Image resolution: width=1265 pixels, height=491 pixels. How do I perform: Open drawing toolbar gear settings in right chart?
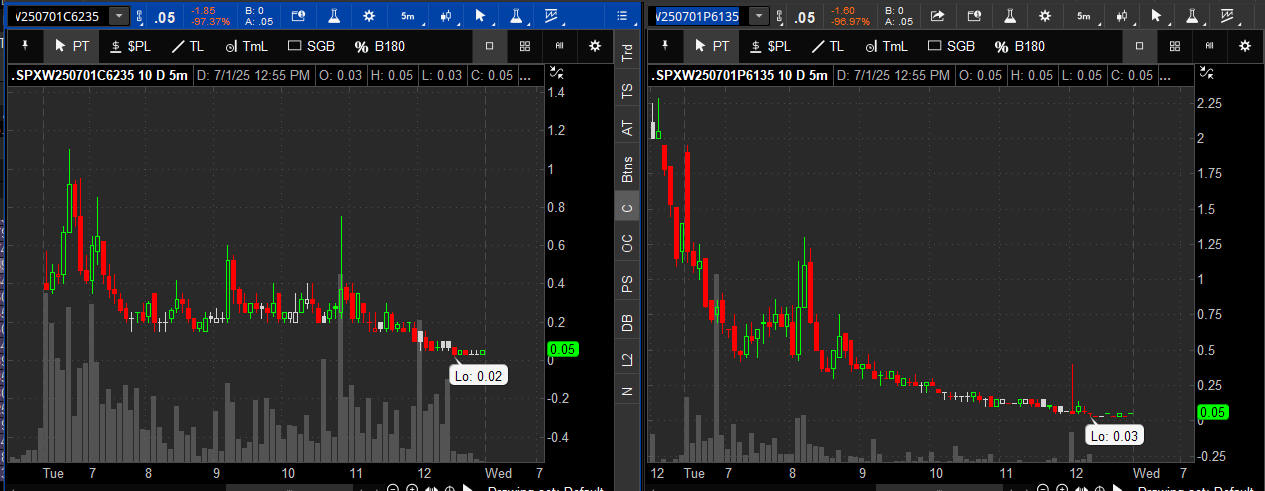[x=1244, y=46]
